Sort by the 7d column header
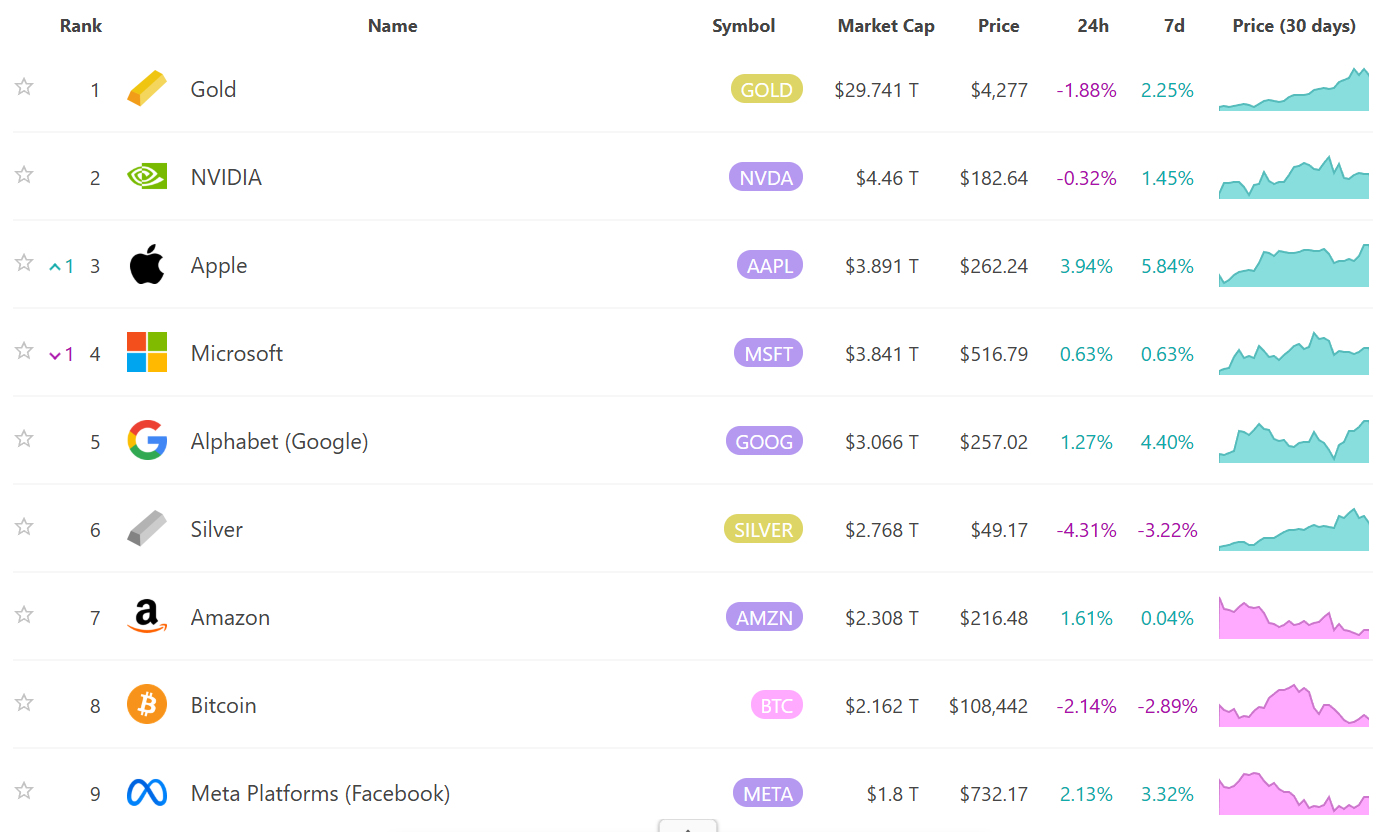The image size is (1387, 832). tap(1173, 25)
